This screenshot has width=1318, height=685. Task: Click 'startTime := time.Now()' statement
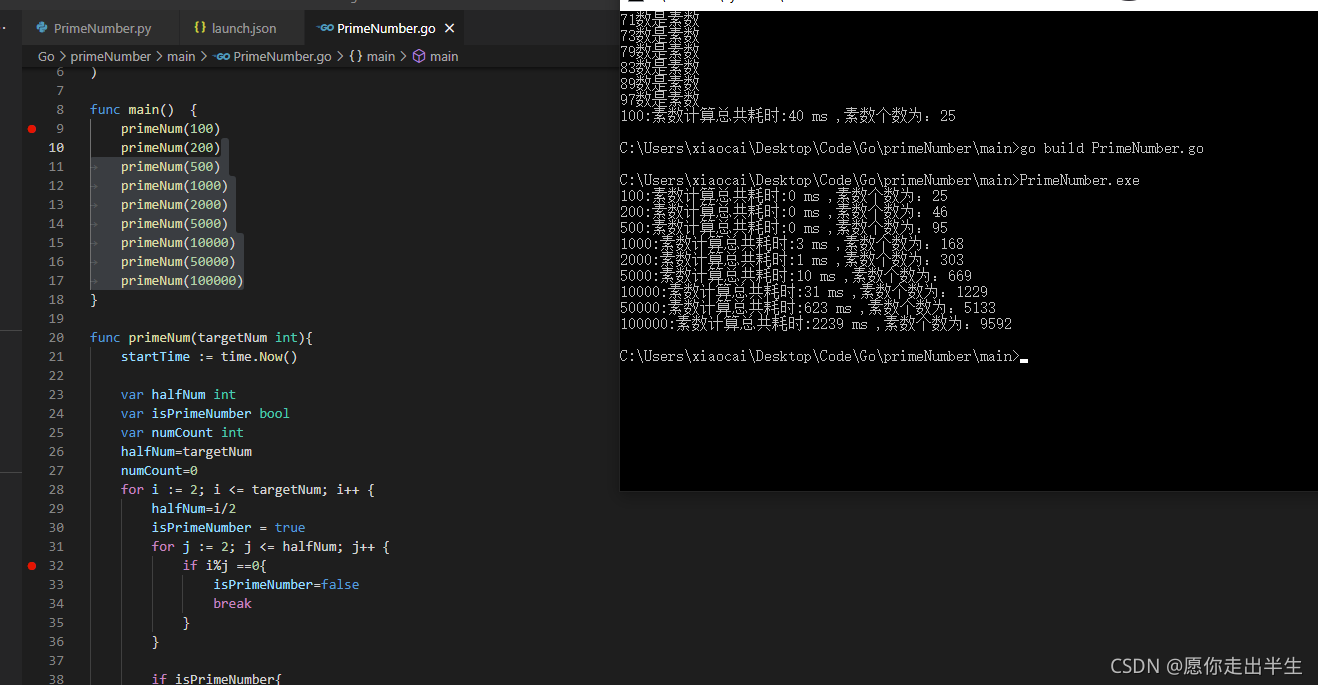pyautogui.click(x=210, y=356)
